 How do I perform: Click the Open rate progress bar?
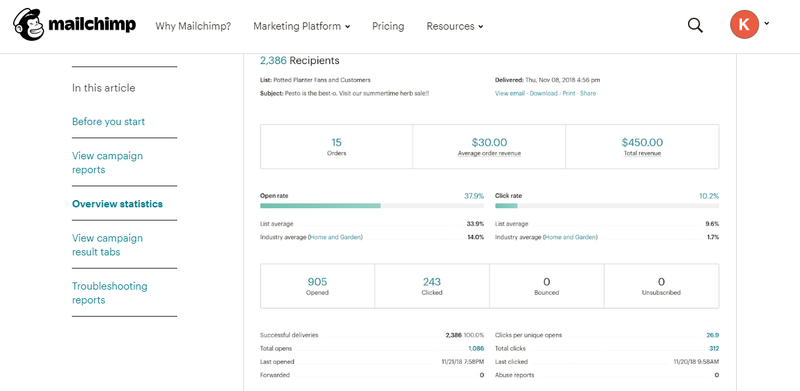tap(372, 206)
